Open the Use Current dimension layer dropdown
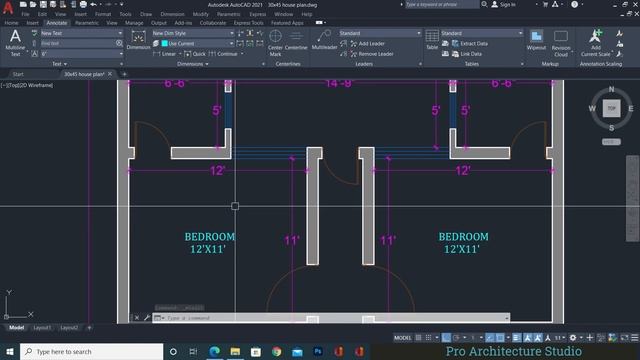Viewport: 640px width, 360px height. point(198,43)
